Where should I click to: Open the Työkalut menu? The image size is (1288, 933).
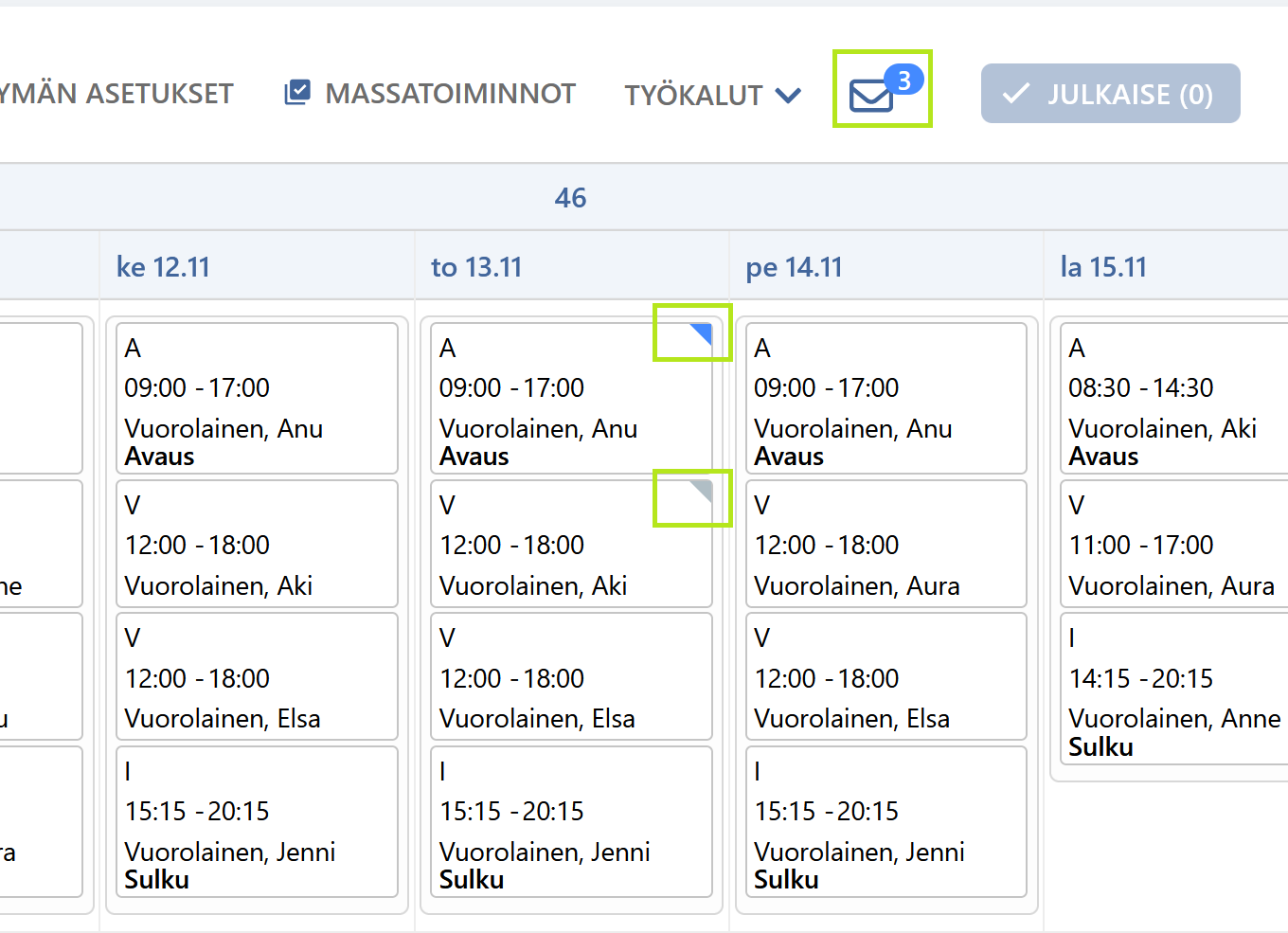[x=713, y=95]
